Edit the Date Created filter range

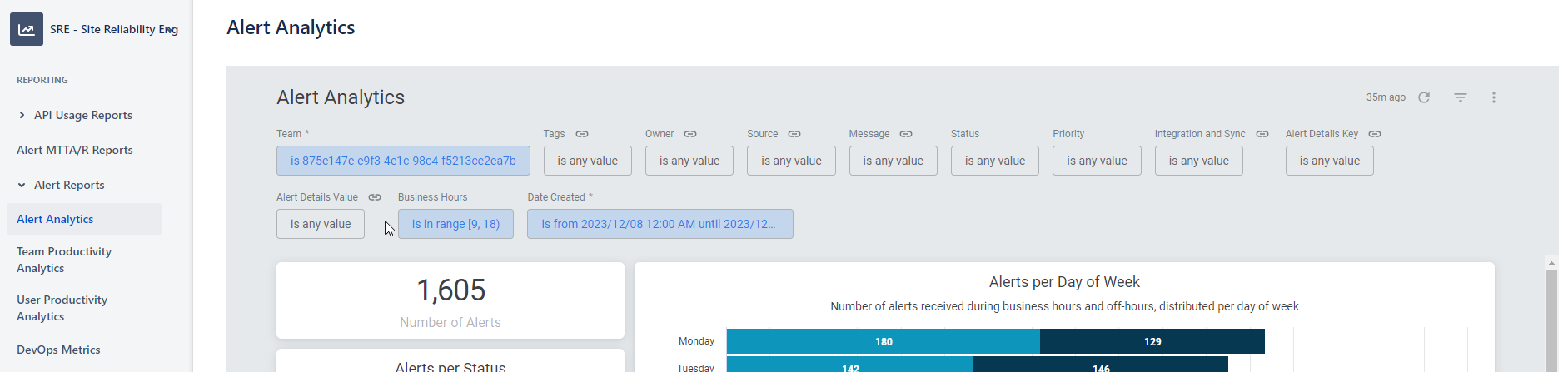(x=660, y=224)
